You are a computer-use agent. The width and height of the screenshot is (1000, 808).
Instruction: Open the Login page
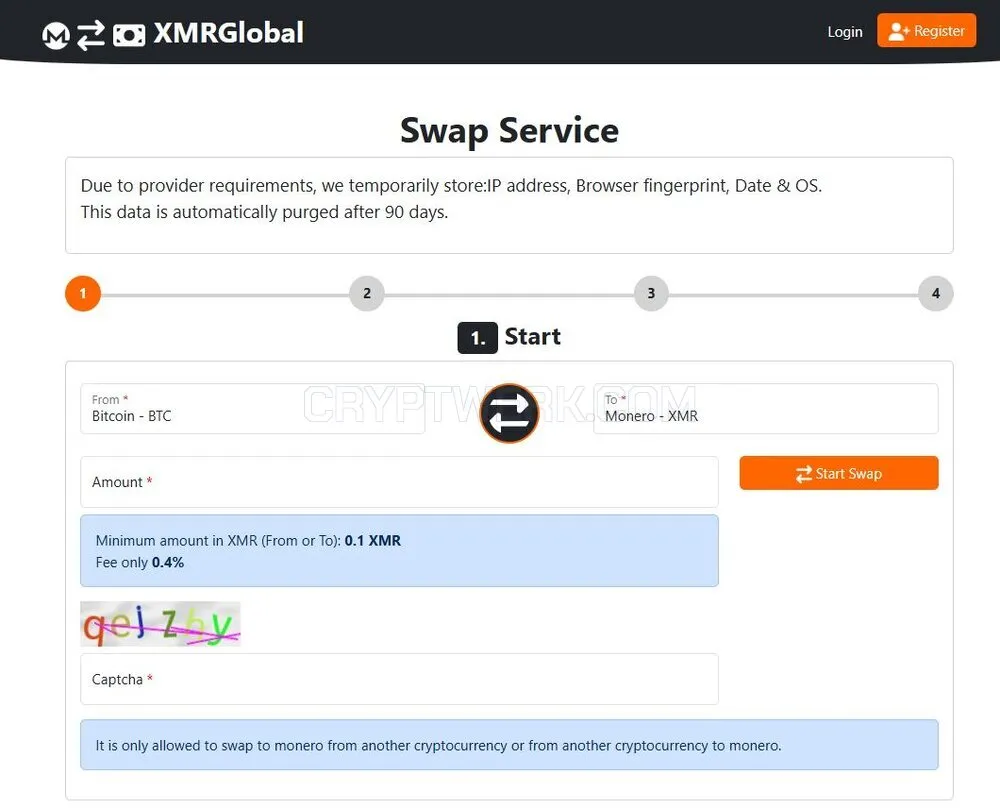(x=844, y=32)
